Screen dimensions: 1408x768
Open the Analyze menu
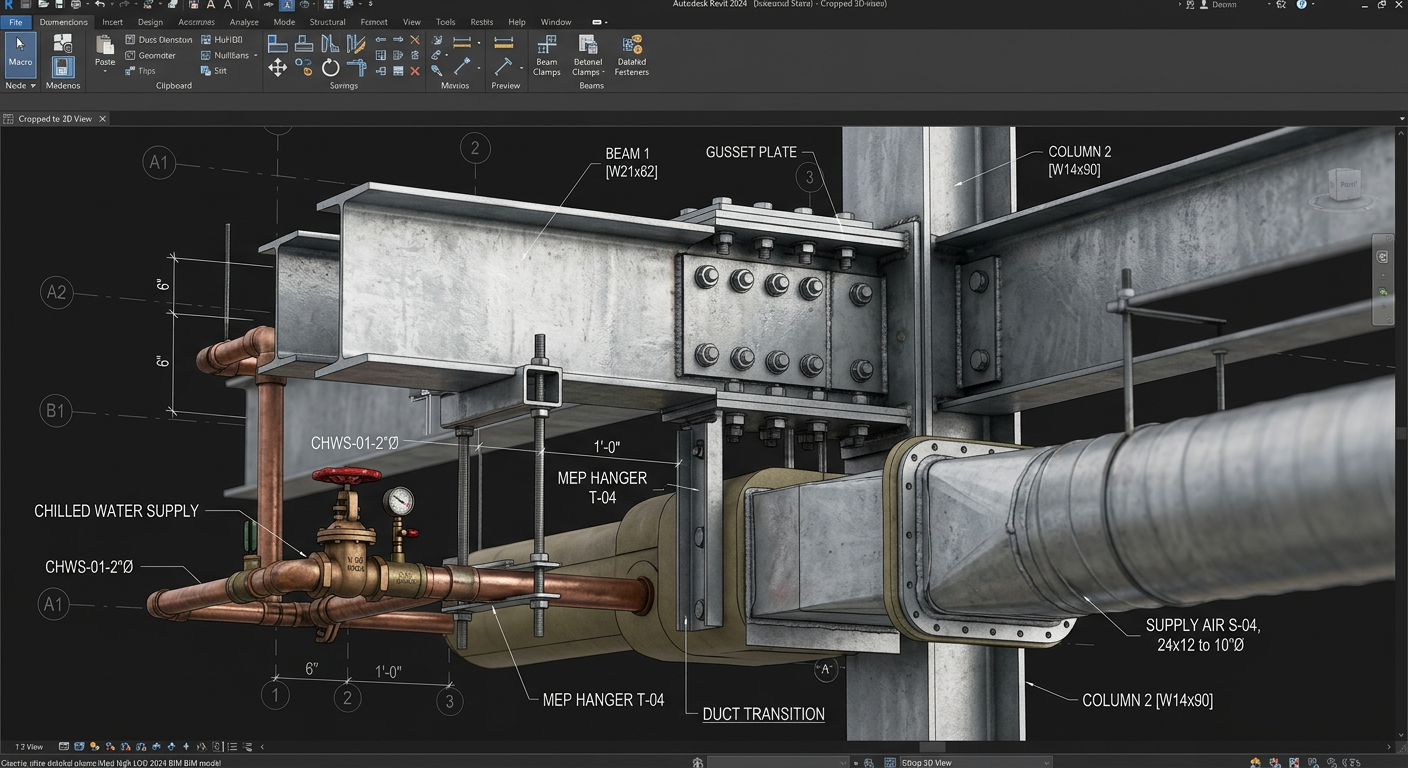click(x=244, y=21)
